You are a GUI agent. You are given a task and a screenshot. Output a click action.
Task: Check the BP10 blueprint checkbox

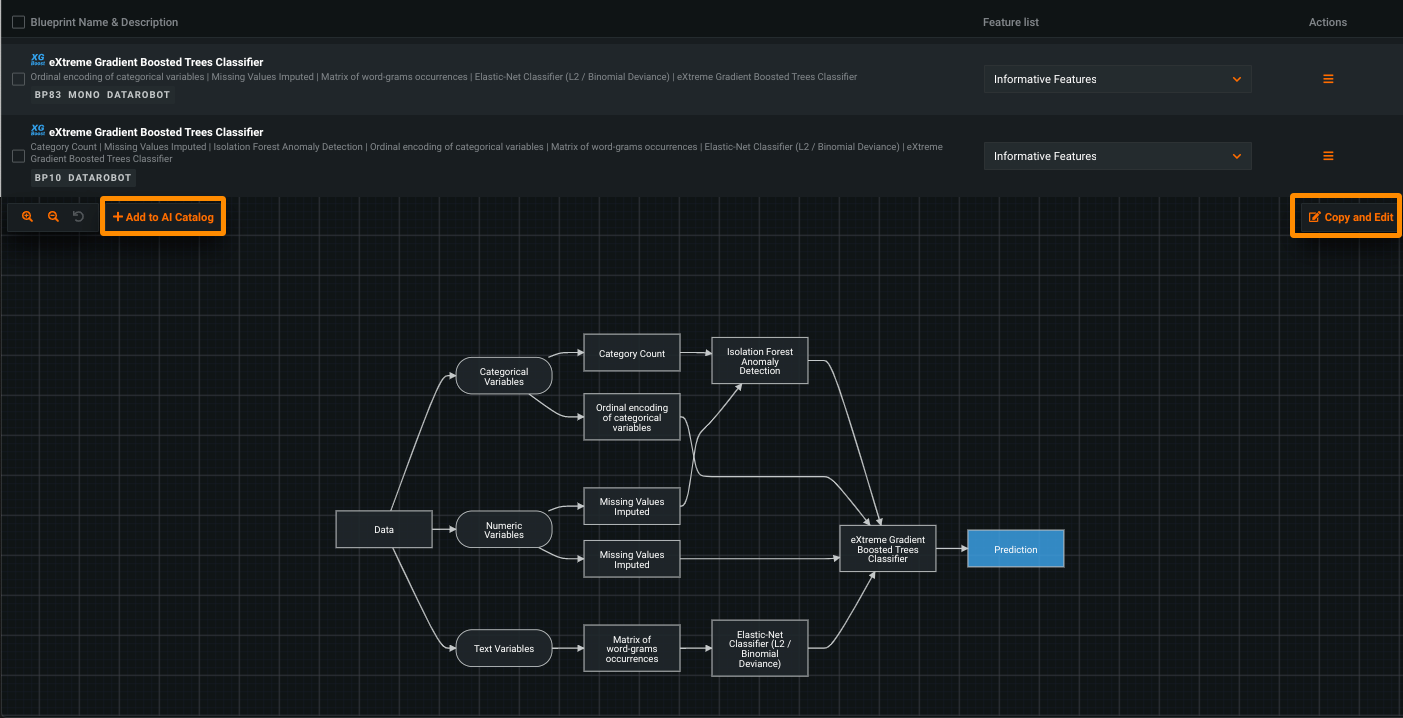tap(18, 156)
